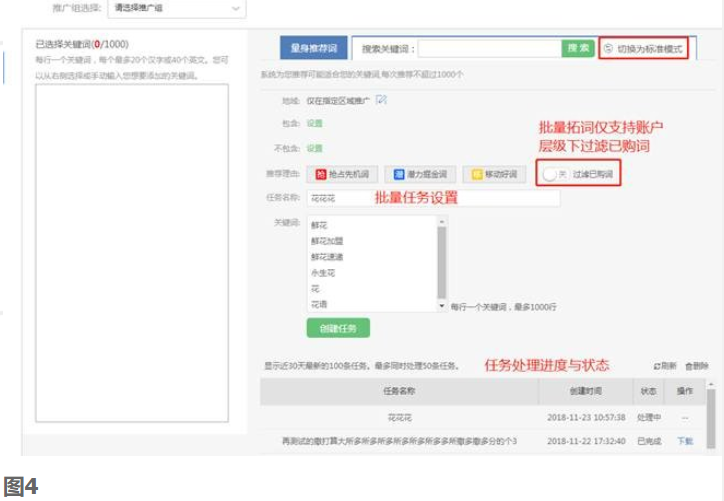Click the 处理中 status cell
Screen dimensions: 724x501
coord(649,417)
